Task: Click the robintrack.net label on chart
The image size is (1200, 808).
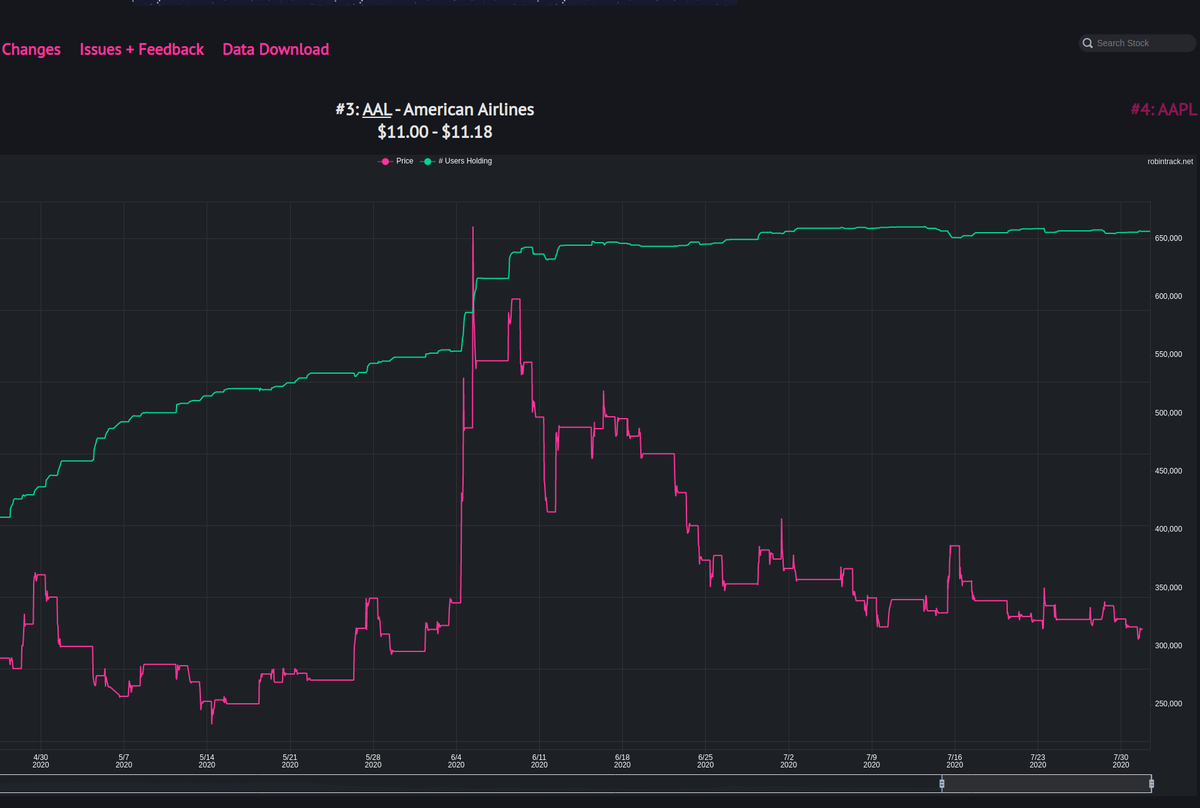Action: [x=1171, y=161]
